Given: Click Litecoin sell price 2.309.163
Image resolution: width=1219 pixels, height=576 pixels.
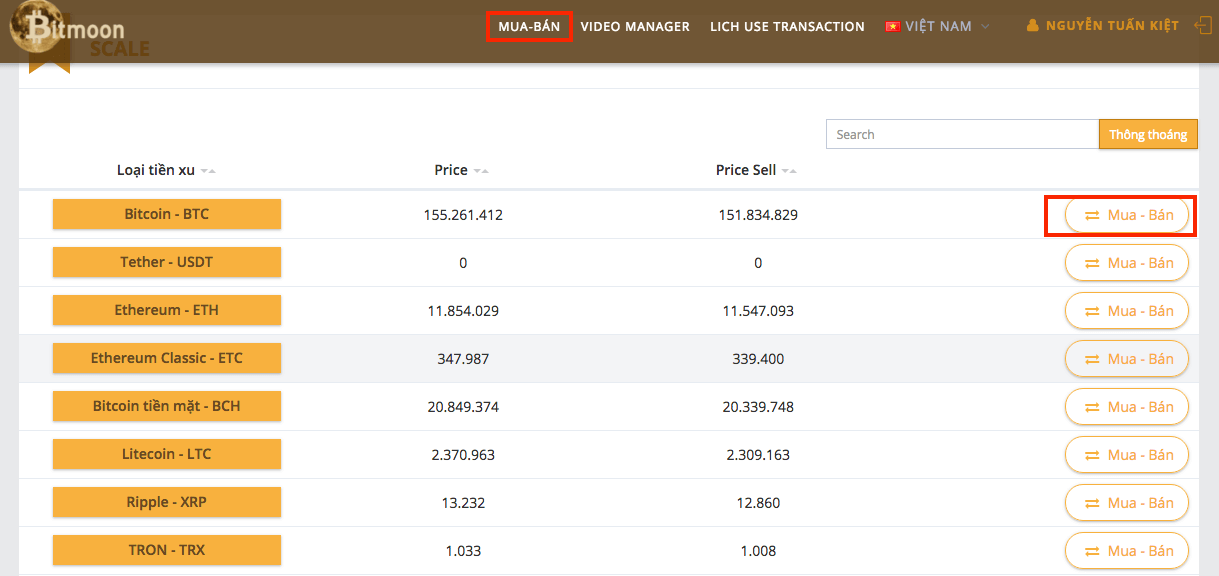Looking at the screenshot, I should 758,455.
